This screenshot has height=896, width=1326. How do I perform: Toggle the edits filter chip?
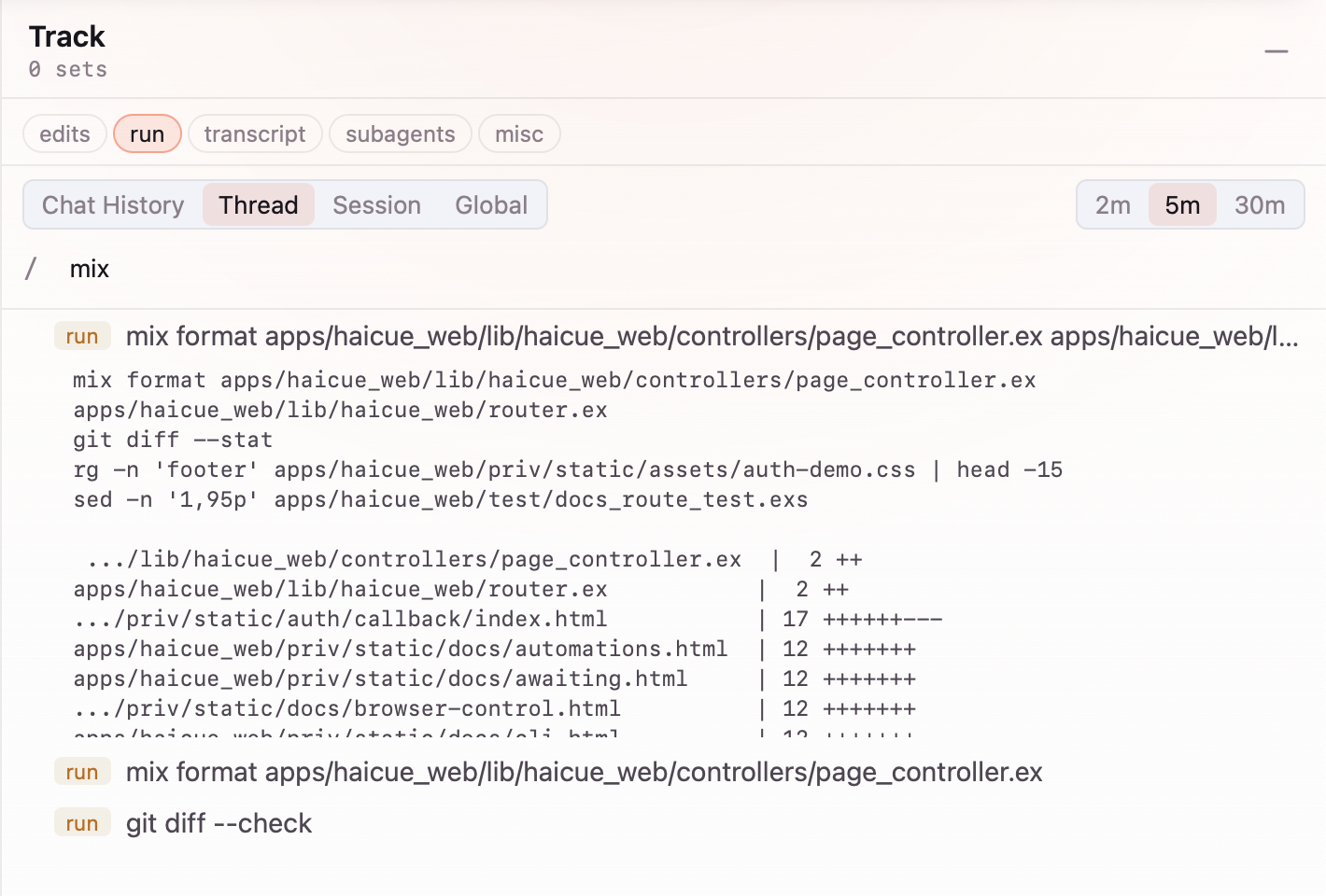pos(64,134)
